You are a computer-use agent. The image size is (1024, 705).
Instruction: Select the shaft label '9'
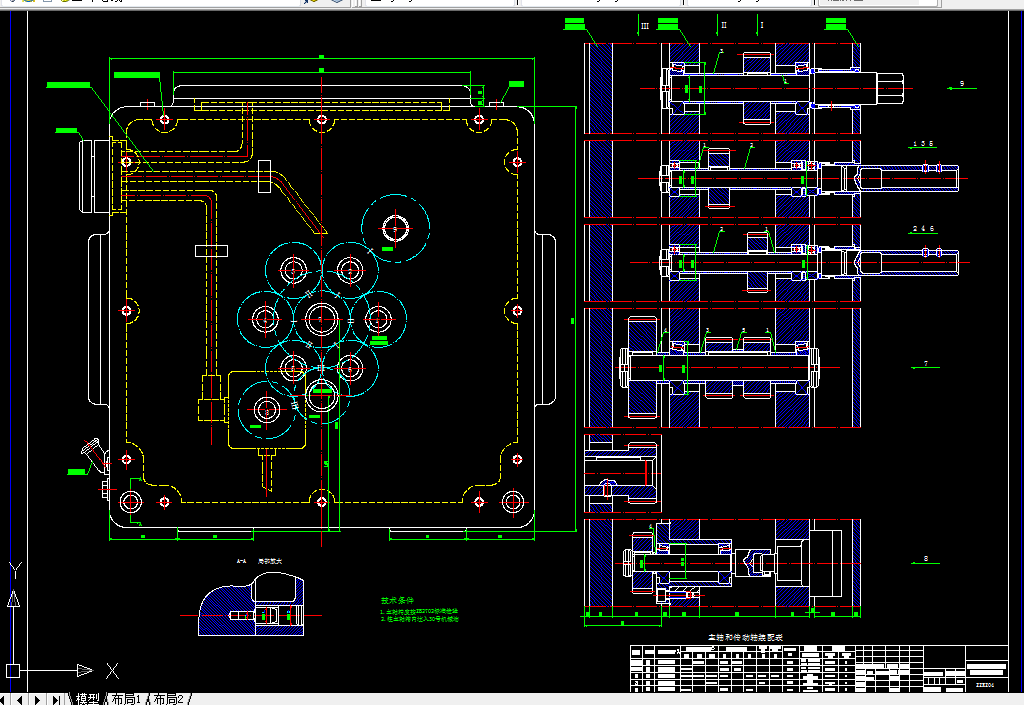961,84
